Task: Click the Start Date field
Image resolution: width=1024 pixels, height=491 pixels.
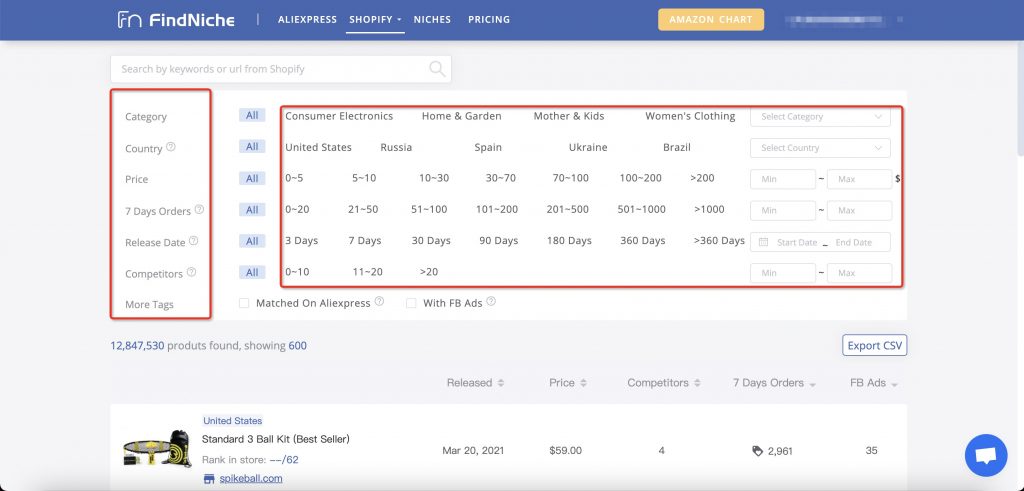Action: (x=797, y=242)
